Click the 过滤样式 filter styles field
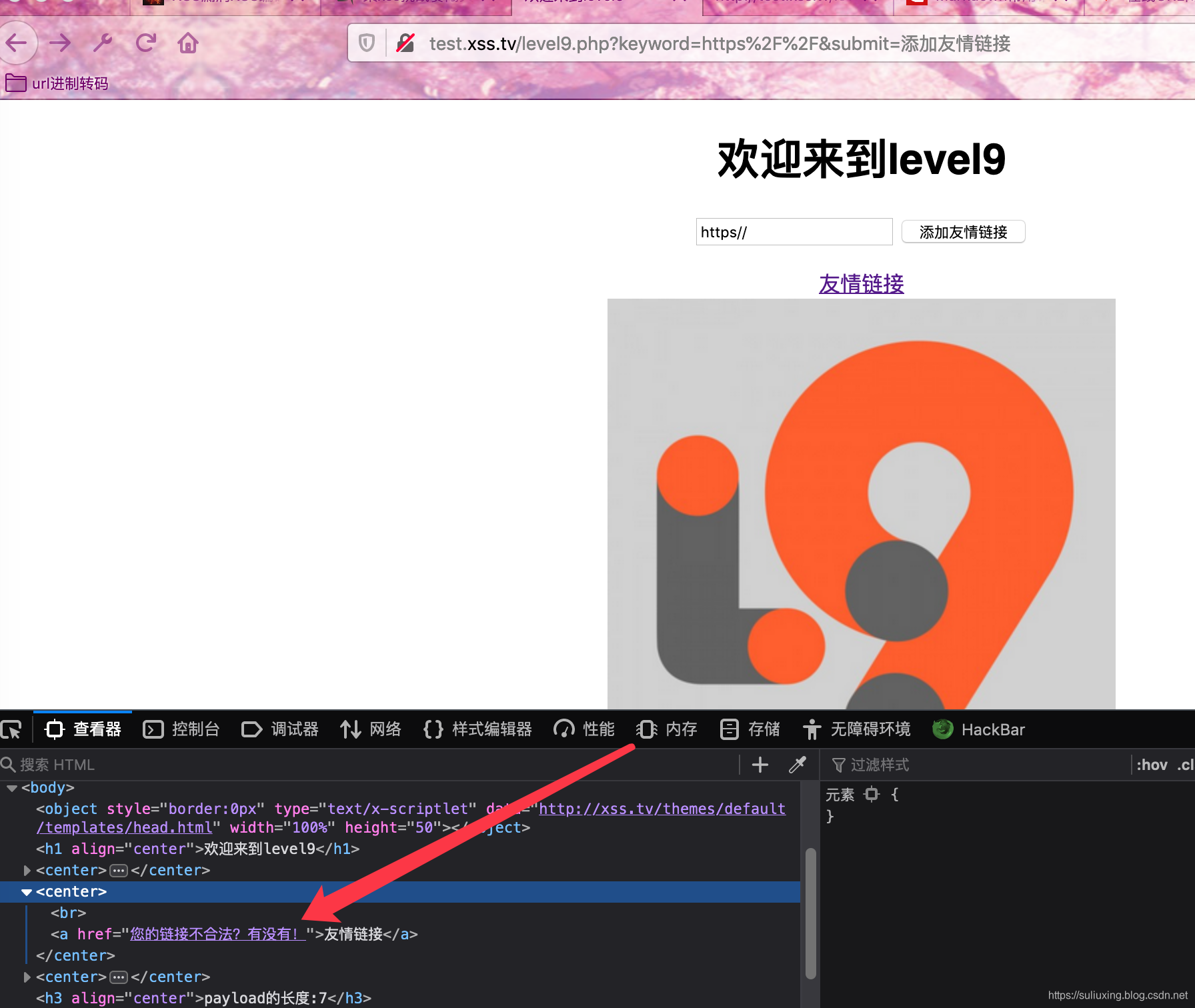 click(x=977, y=765)
